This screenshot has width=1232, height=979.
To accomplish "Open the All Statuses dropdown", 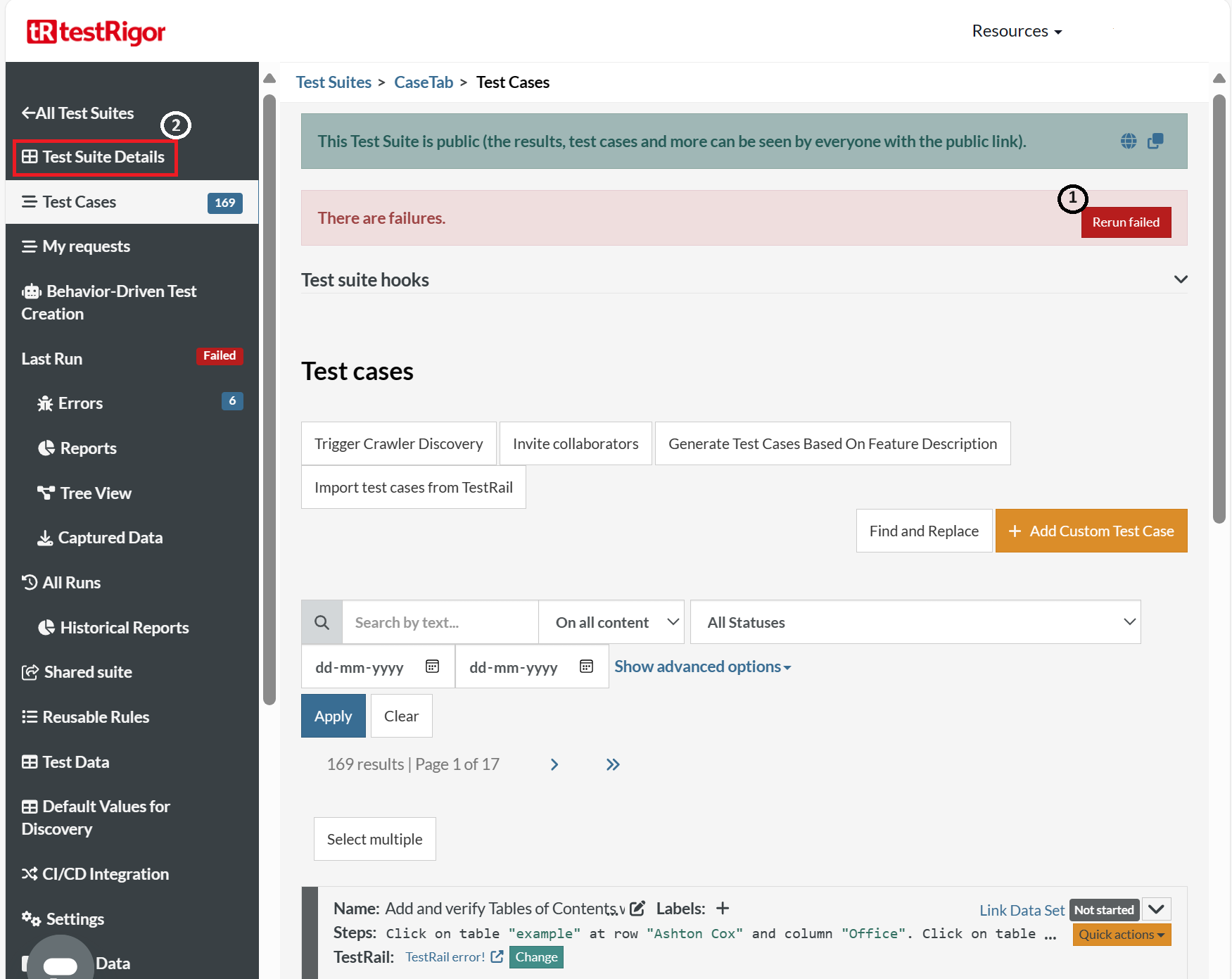I will tap(915, 622).
